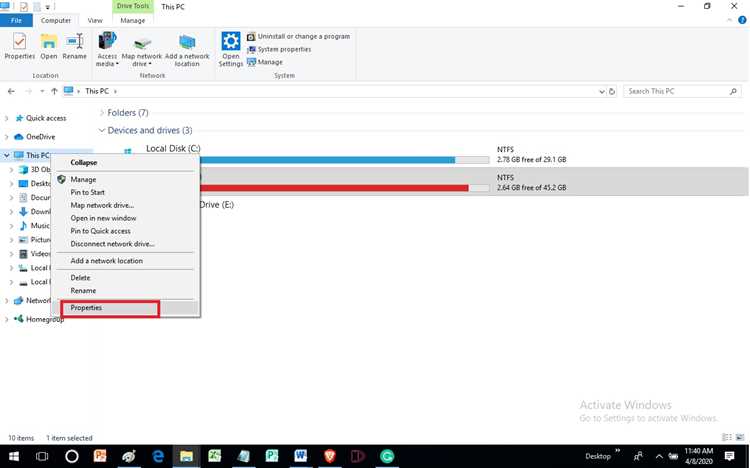
Task: Collapse the ribbon with the chevron
Action: tap(729, 20)
